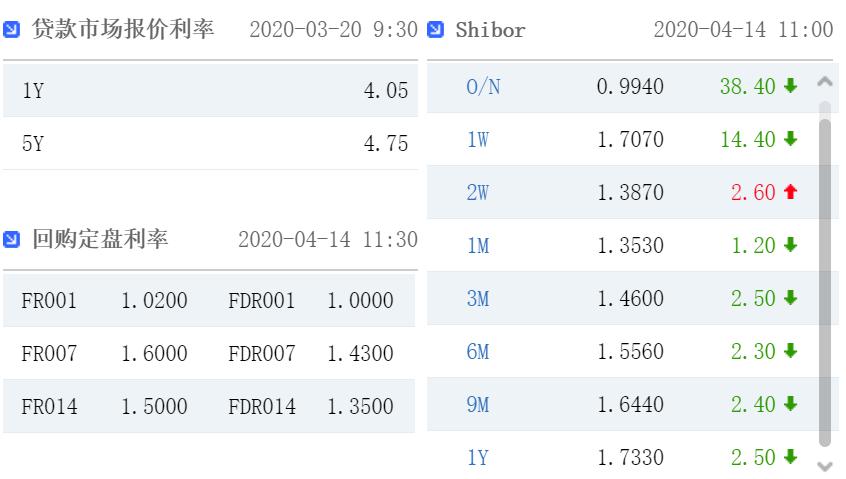Open the blue arrow icon beside Shibor
The width and height of the screenshot is (846, 479).
435,29
